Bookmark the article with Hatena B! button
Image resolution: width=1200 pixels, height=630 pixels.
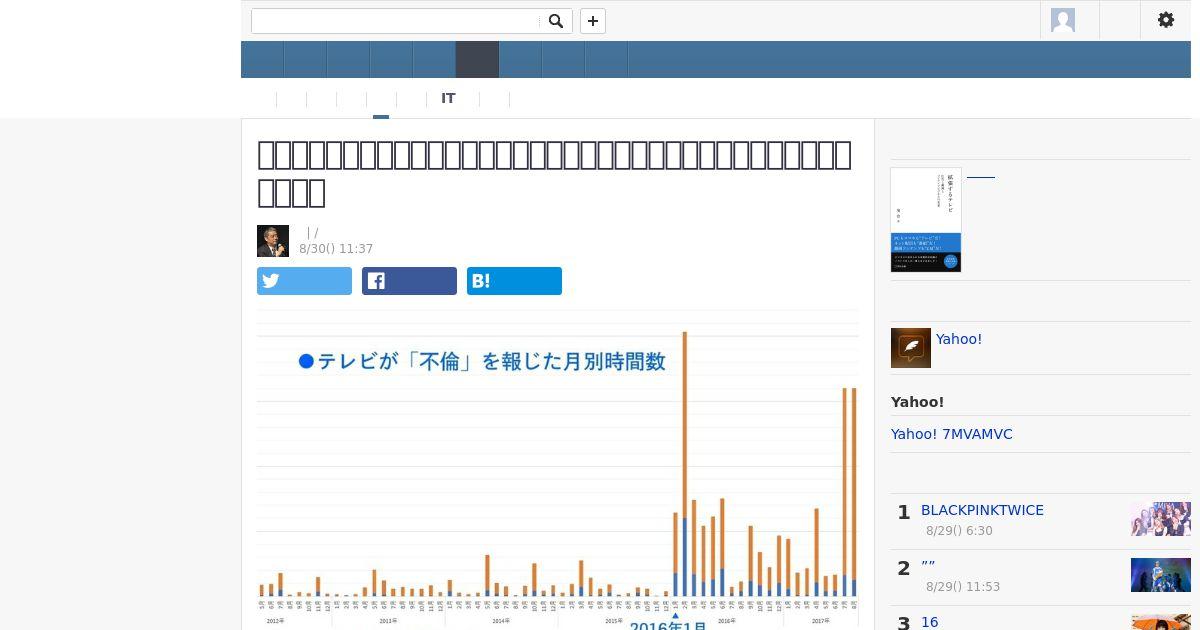pyautogui.click(x=514, y=281)
